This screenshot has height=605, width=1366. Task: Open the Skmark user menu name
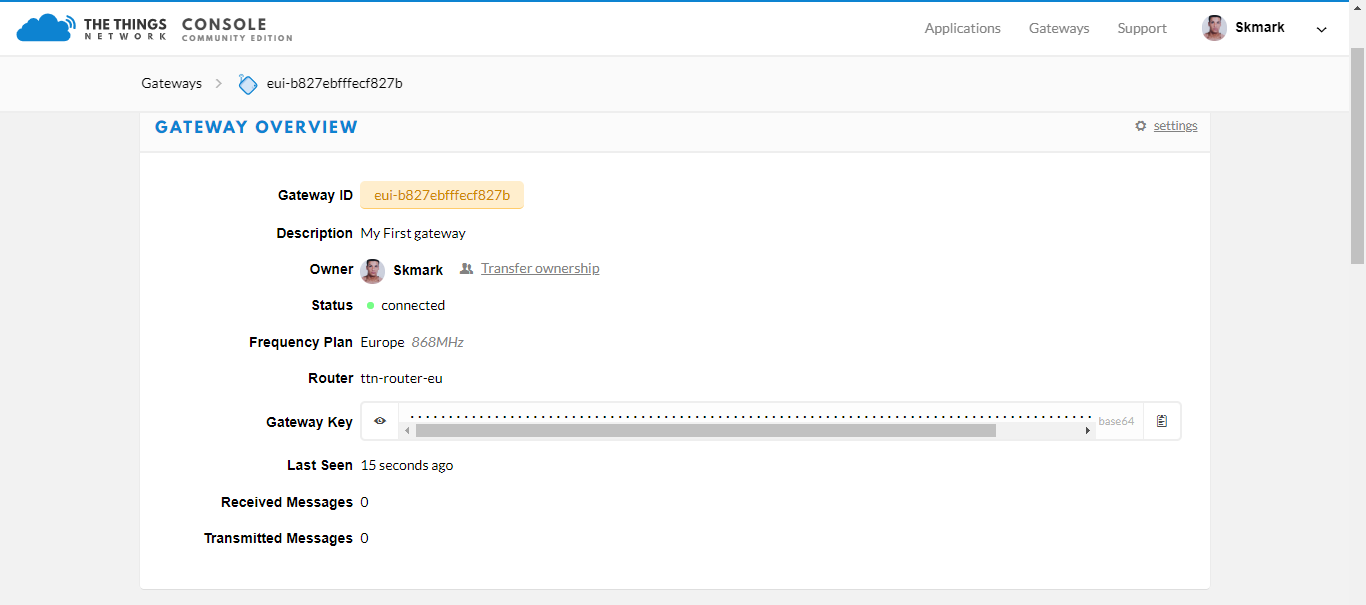coord(1260,27)
